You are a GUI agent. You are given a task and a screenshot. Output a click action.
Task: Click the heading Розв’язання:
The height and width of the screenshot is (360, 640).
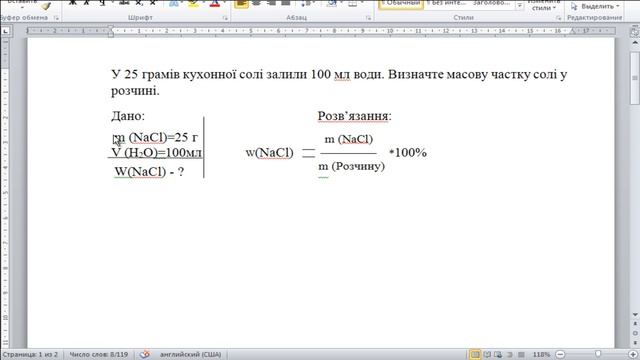tap(355, 116)
